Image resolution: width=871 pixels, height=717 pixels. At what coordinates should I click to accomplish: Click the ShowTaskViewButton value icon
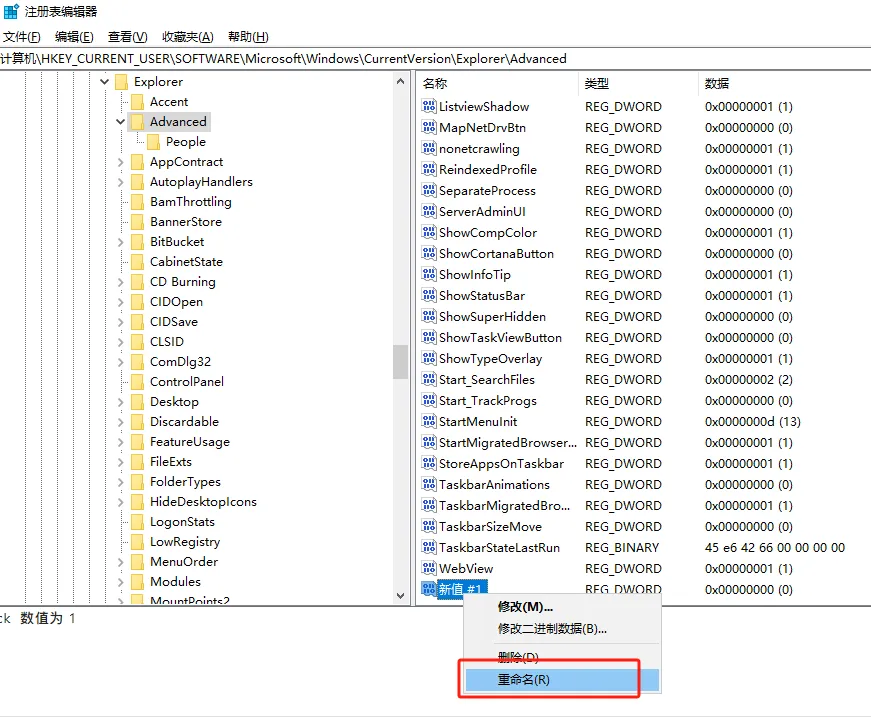(429, 337)
